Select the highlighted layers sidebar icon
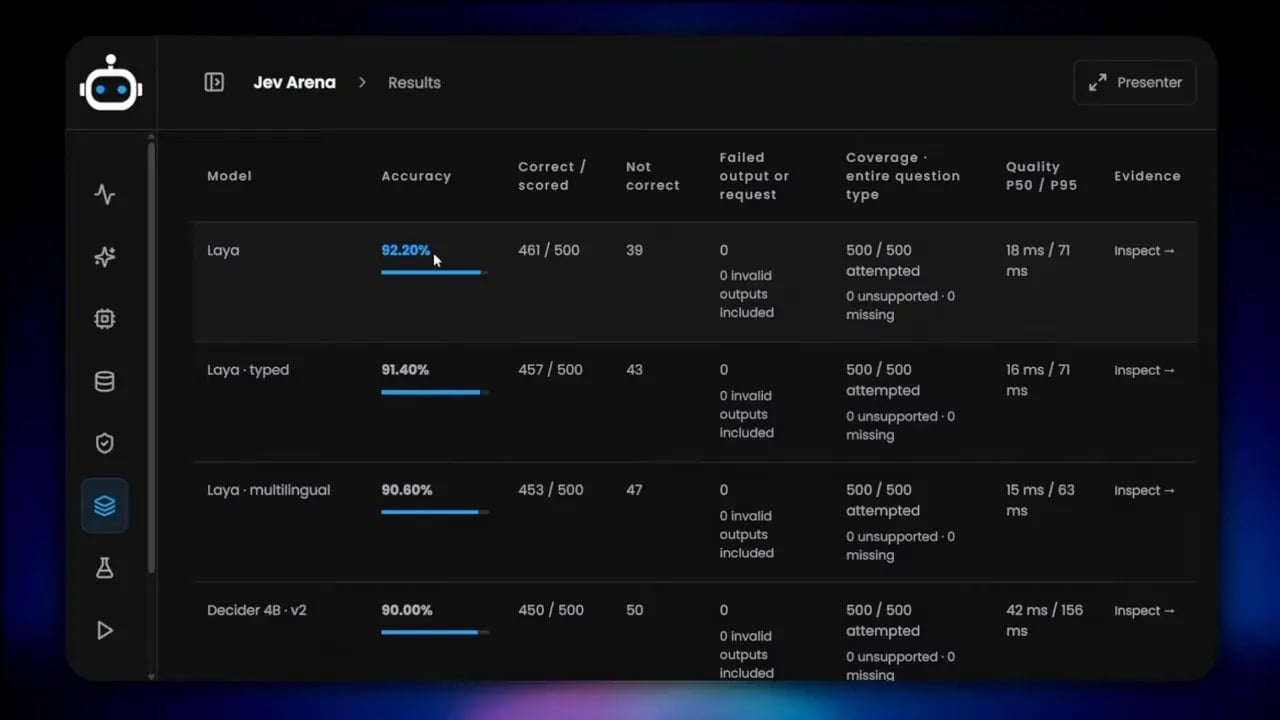 pyautogui.click(x=105, y=506)
